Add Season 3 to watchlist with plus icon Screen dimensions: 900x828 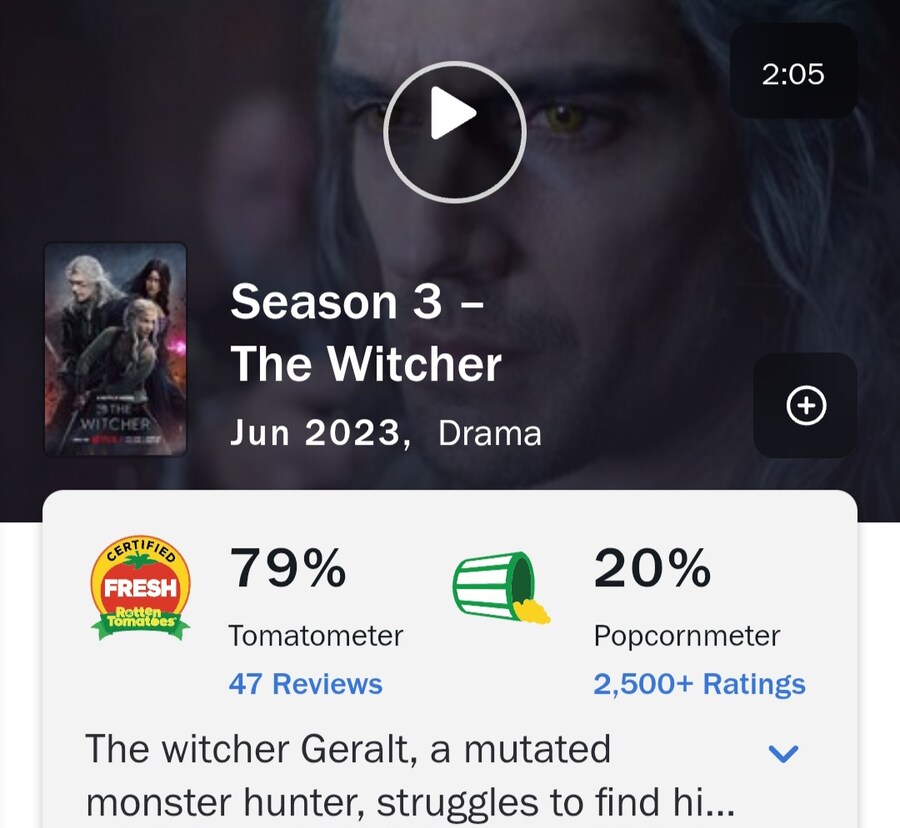tap(805, 405)
